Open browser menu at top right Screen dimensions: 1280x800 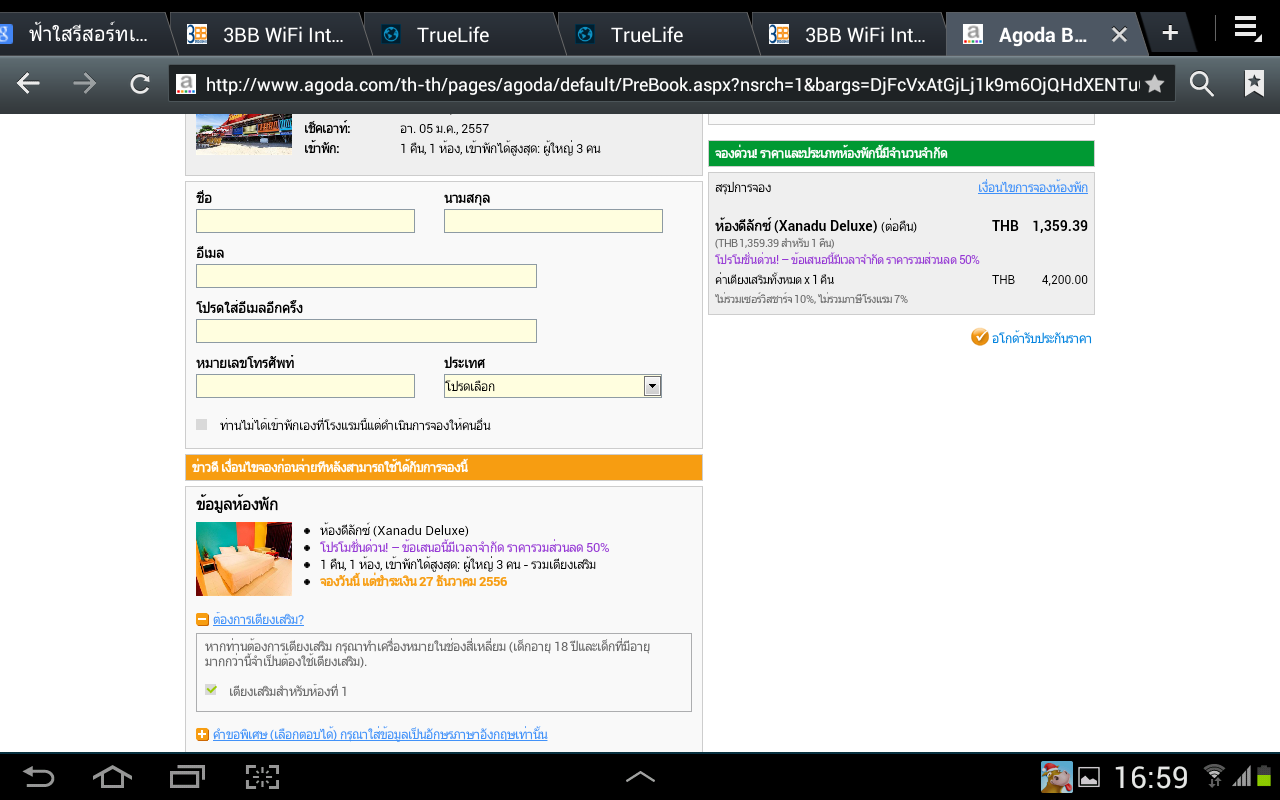(x=1247, y=29)
